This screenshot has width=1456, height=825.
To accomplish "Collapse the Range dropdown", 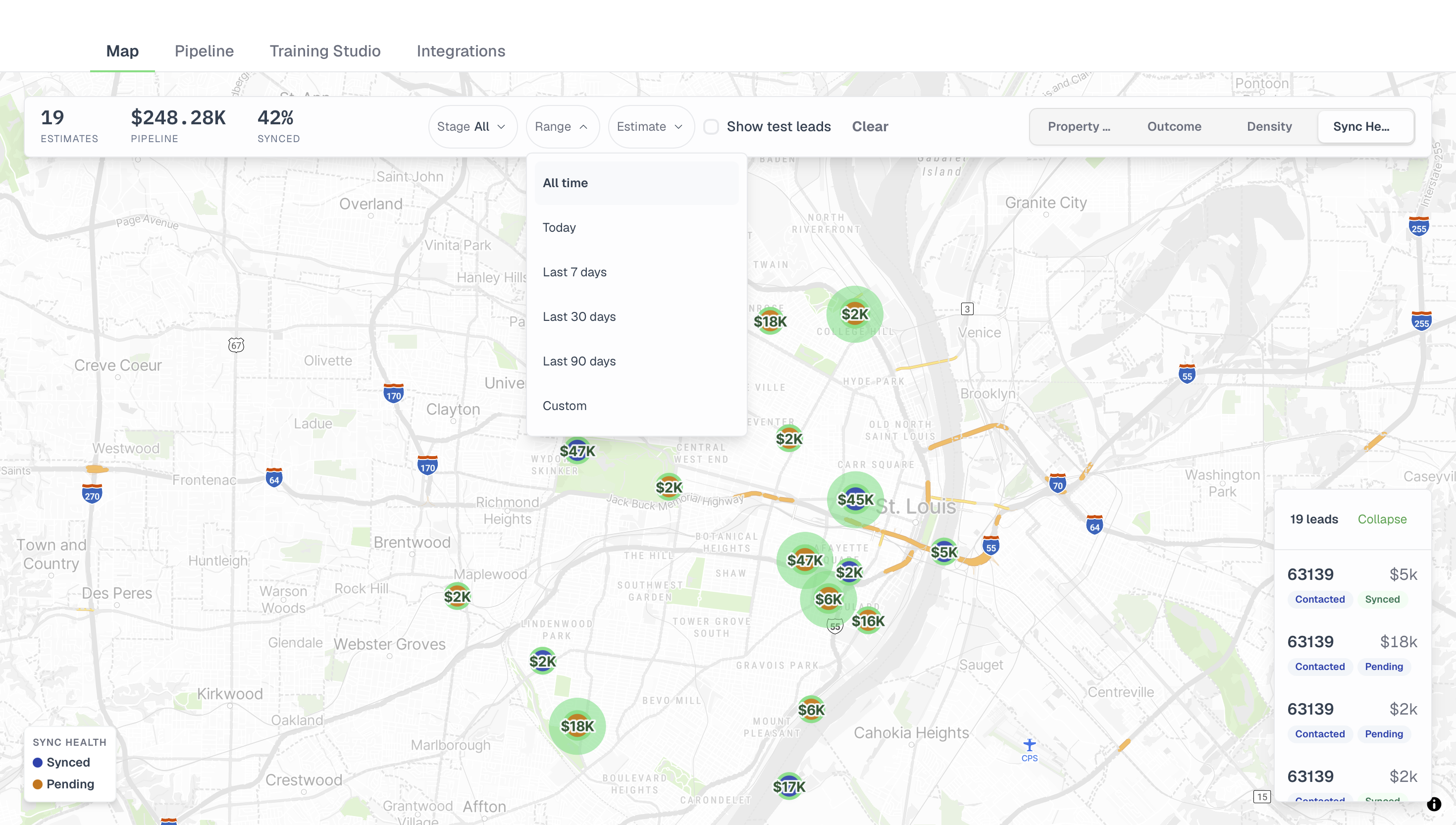I will pos(562,126).
